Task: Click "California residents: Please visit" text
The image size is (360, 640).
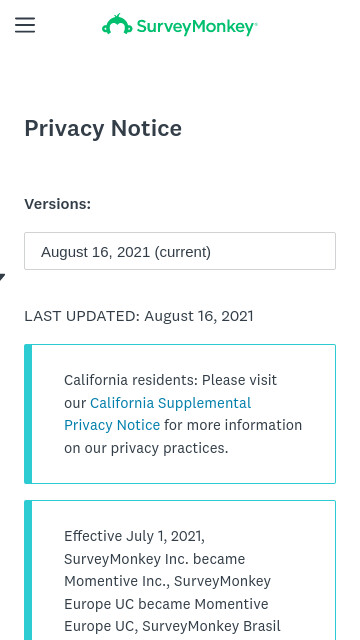Action: point(171,380)
